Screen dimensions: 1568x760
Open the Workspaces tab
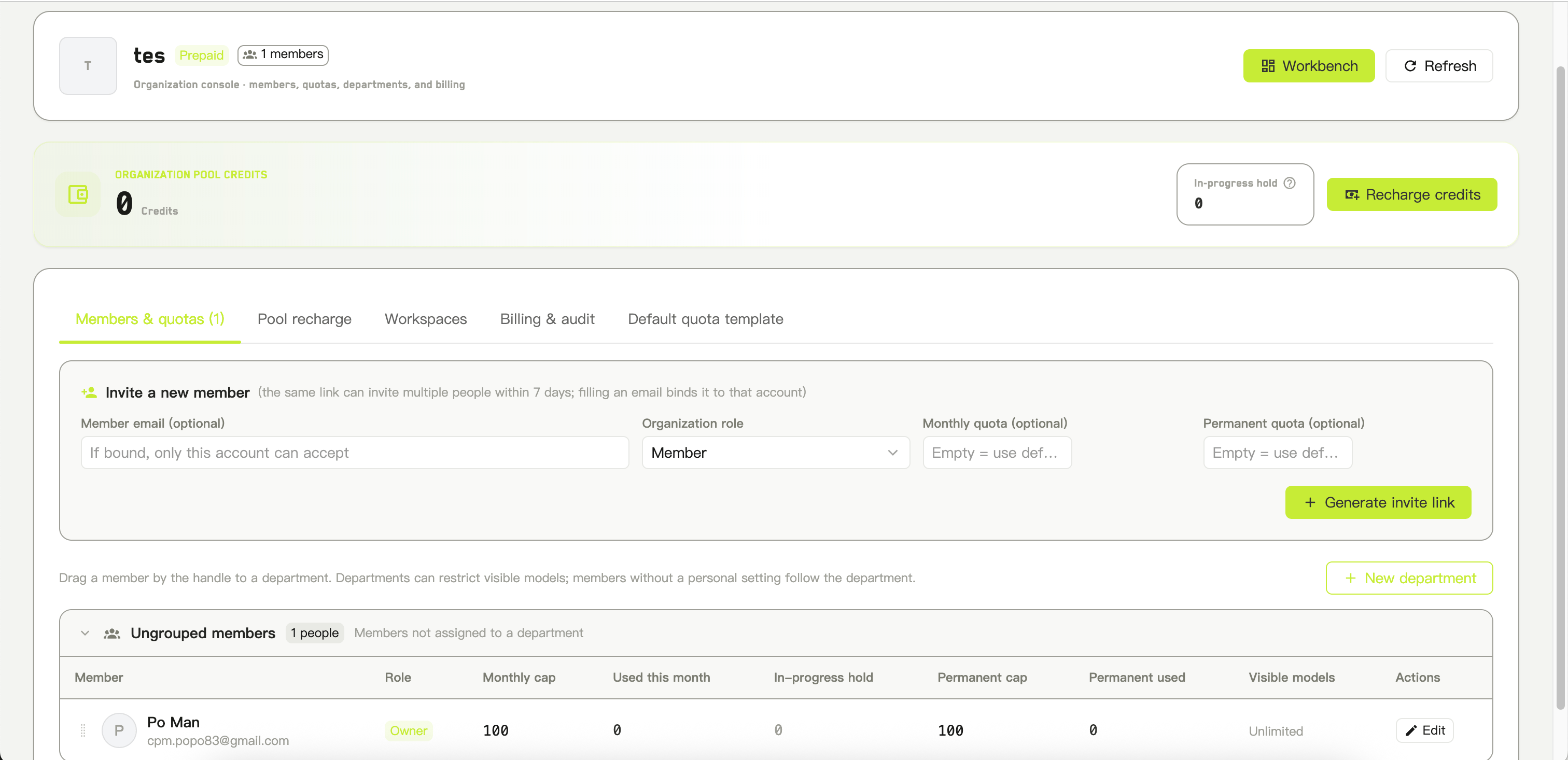pos(426,319)
